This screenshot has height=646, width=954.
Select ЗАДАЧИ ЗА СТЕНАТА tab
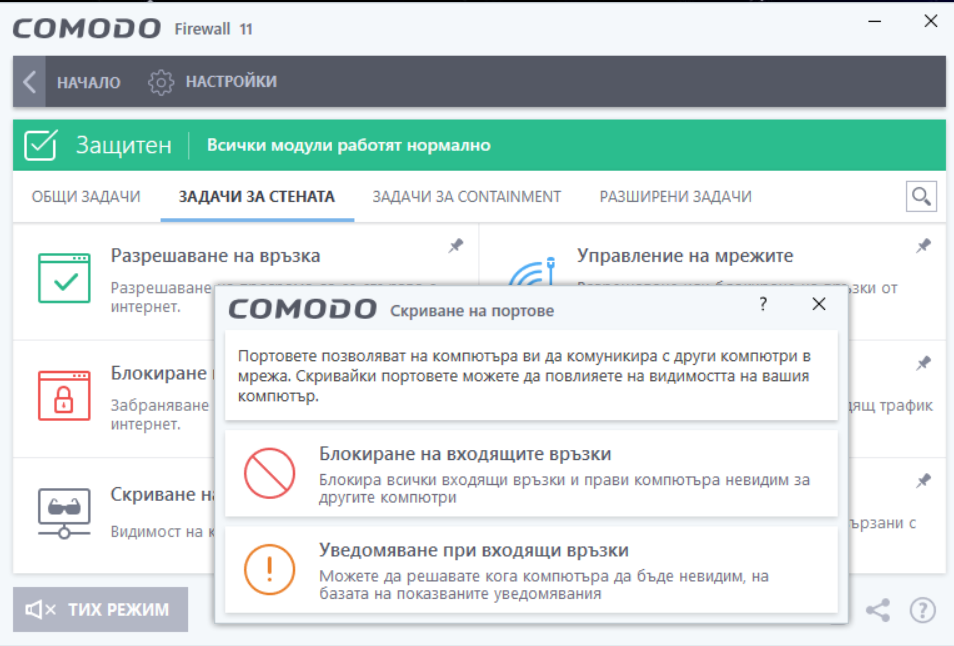coord(257,196)
